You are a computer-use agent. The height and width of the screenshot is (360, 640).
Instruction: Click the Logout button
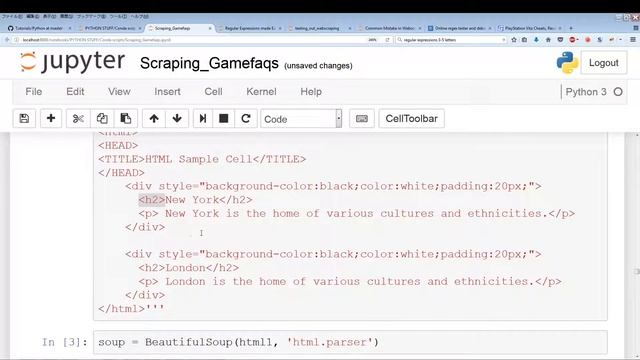coord(604,63)
